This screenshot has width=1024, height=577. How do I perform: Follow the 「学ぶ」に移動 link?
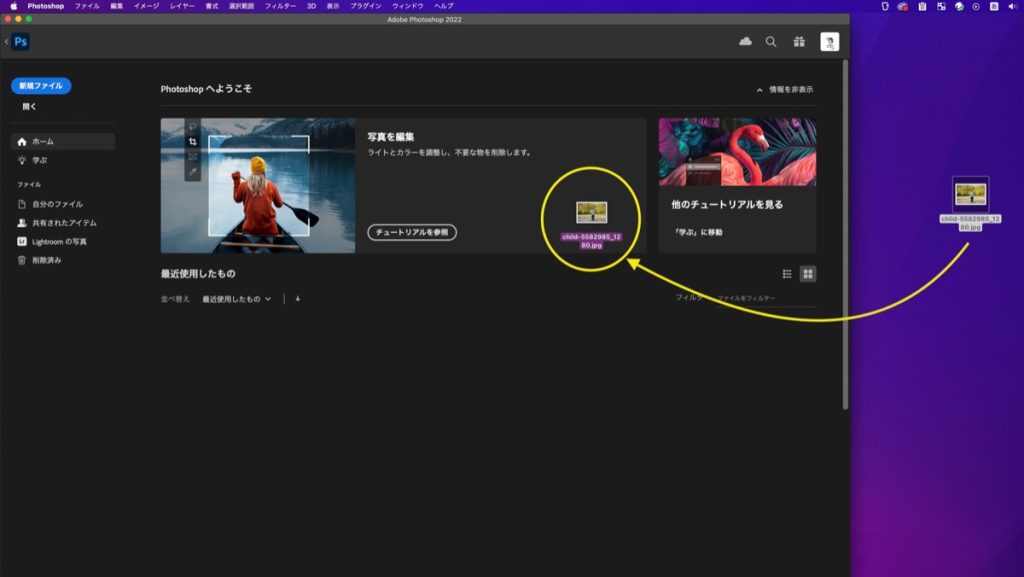coord(699,232)
